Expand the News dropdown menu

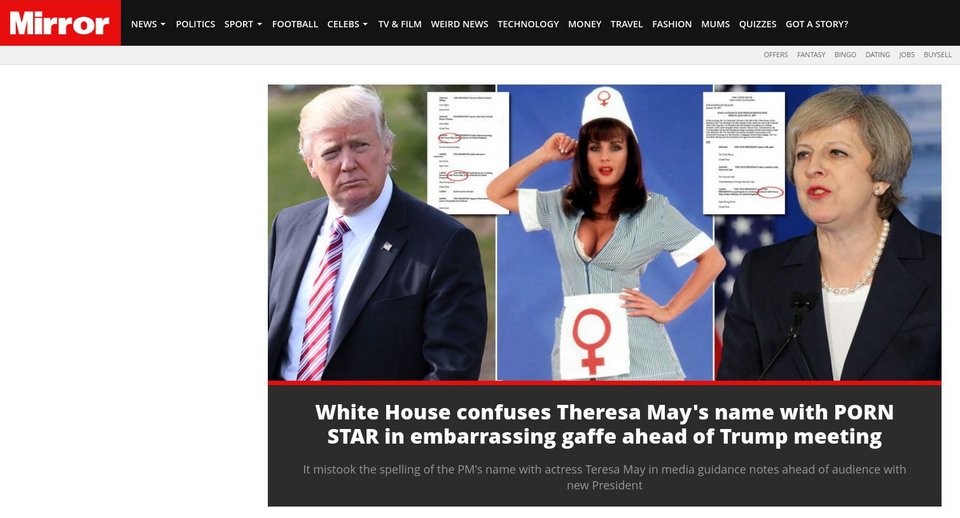coord(148,24)
